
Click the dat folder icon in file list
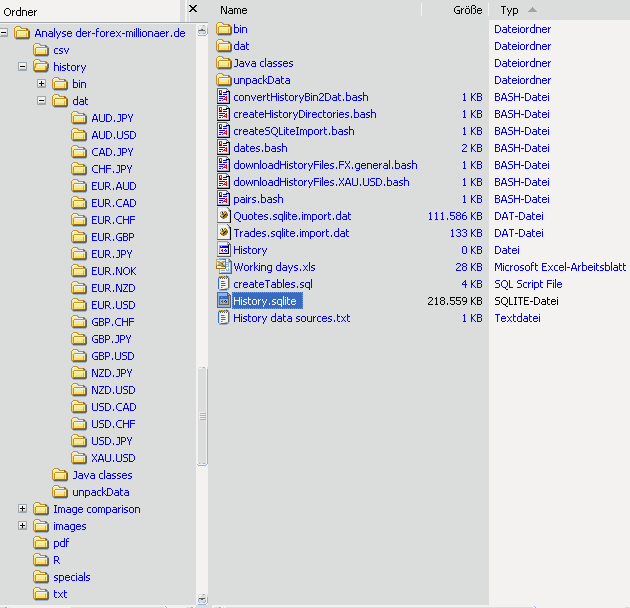coord(224,46)
